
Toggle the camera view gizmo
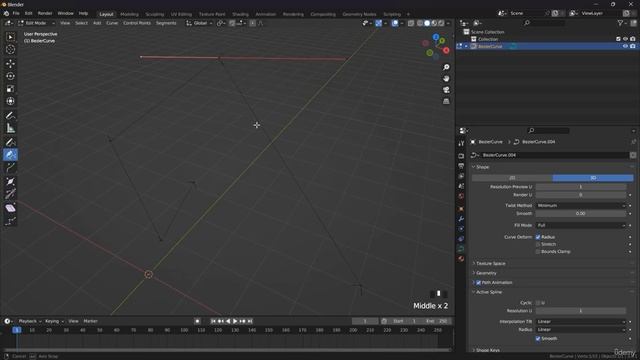click(446, 90)
